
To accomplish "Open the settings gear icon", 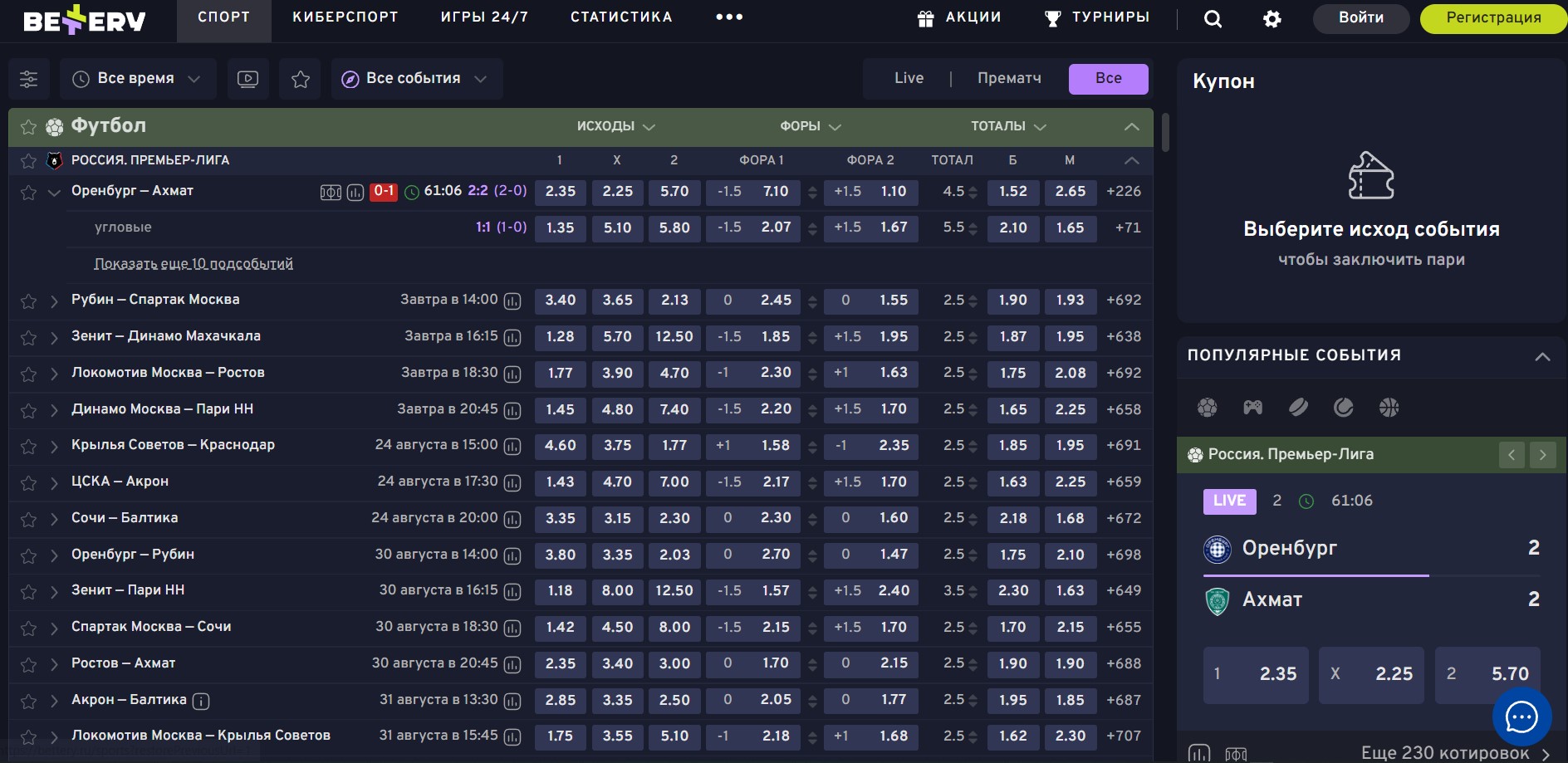I will click(1272, 18).
